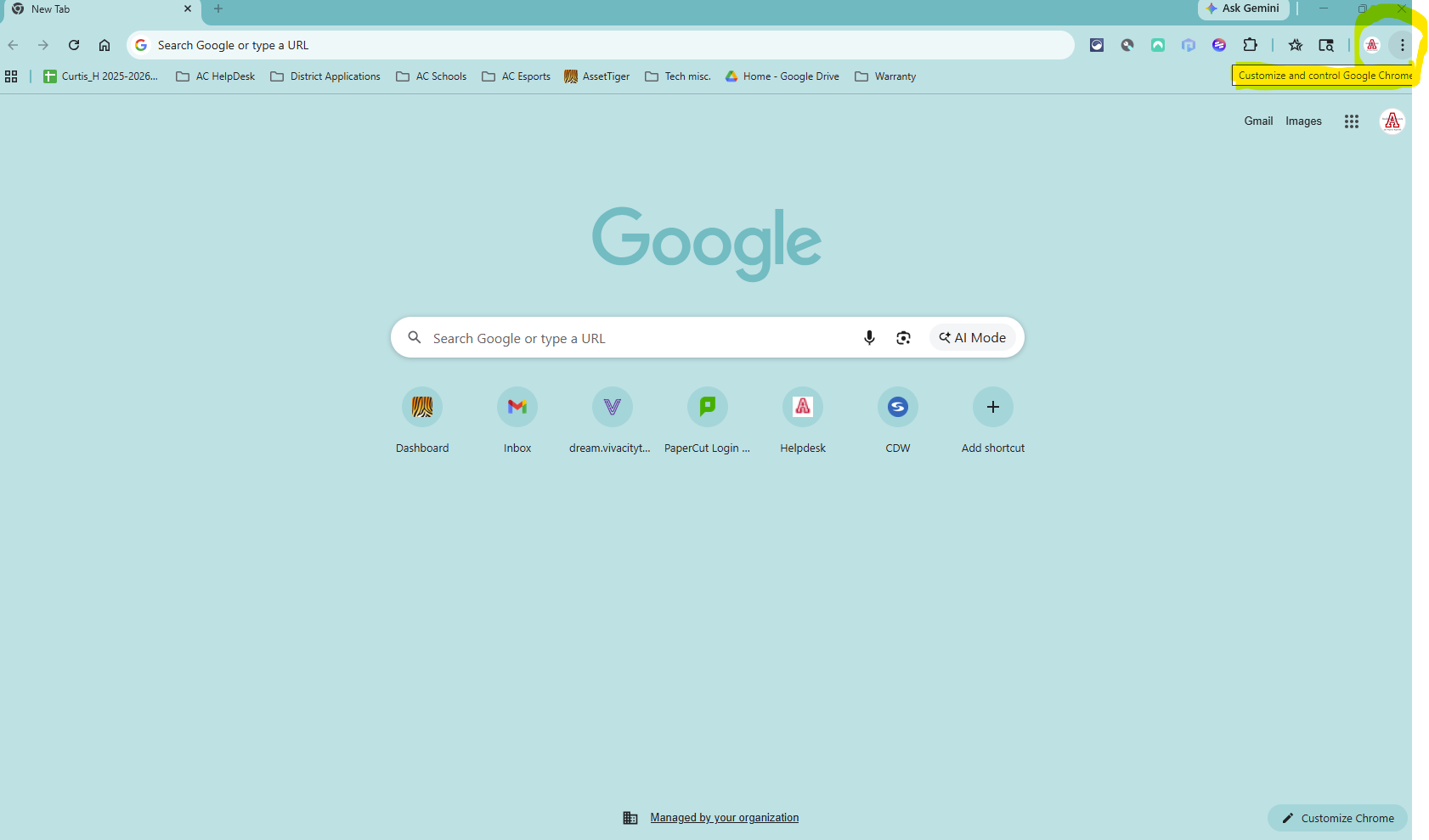Open the Images link
The height and width of the screenshot is (840, 1429).
[1303, 121]
